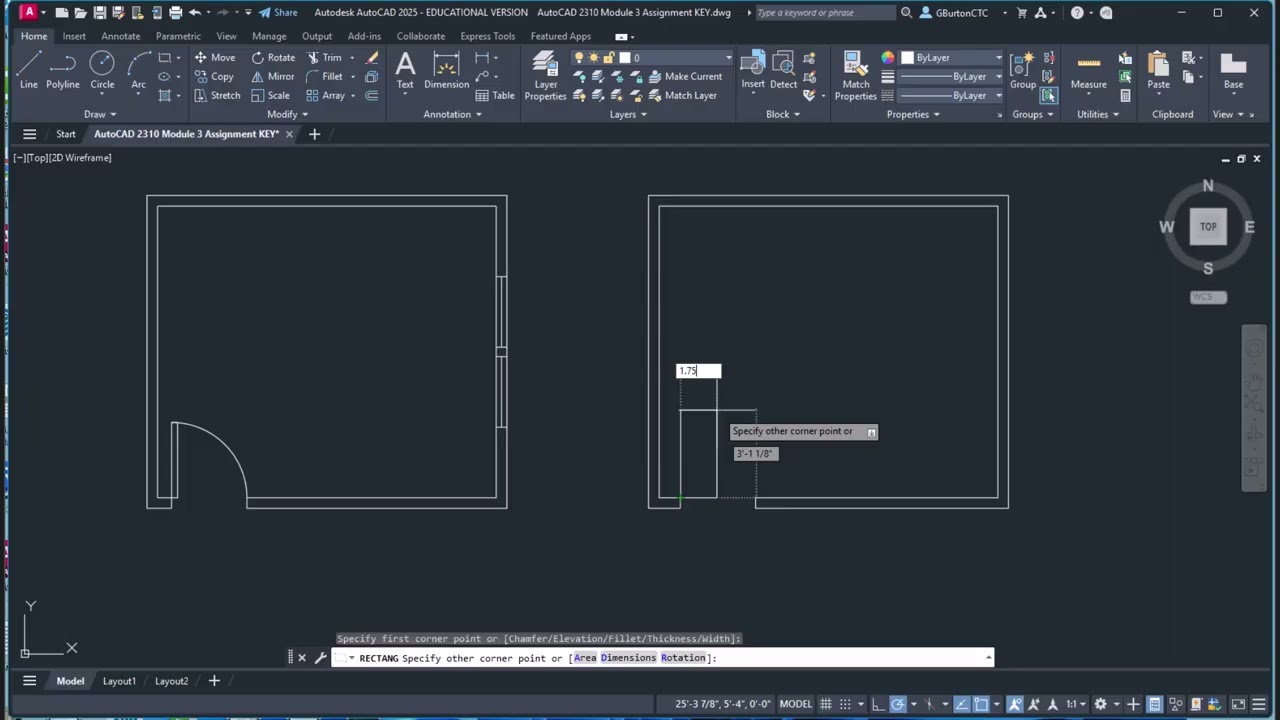1280x720 pixels.
Task: Expand the Annotation panel
Action: (452, 114)
